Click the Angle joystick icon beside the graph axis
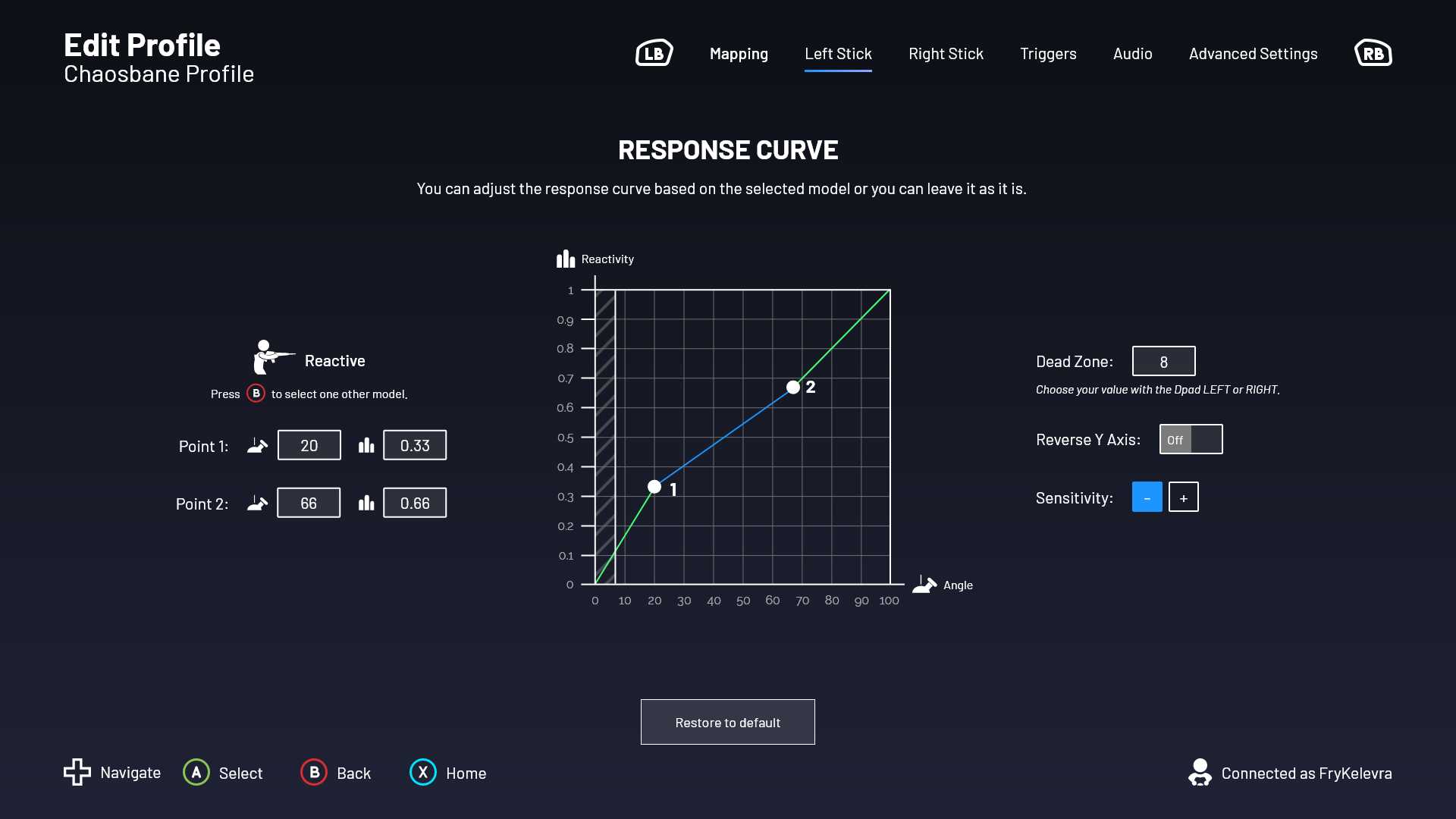This screenshot has width=1456, height=819. coord(924,585)
